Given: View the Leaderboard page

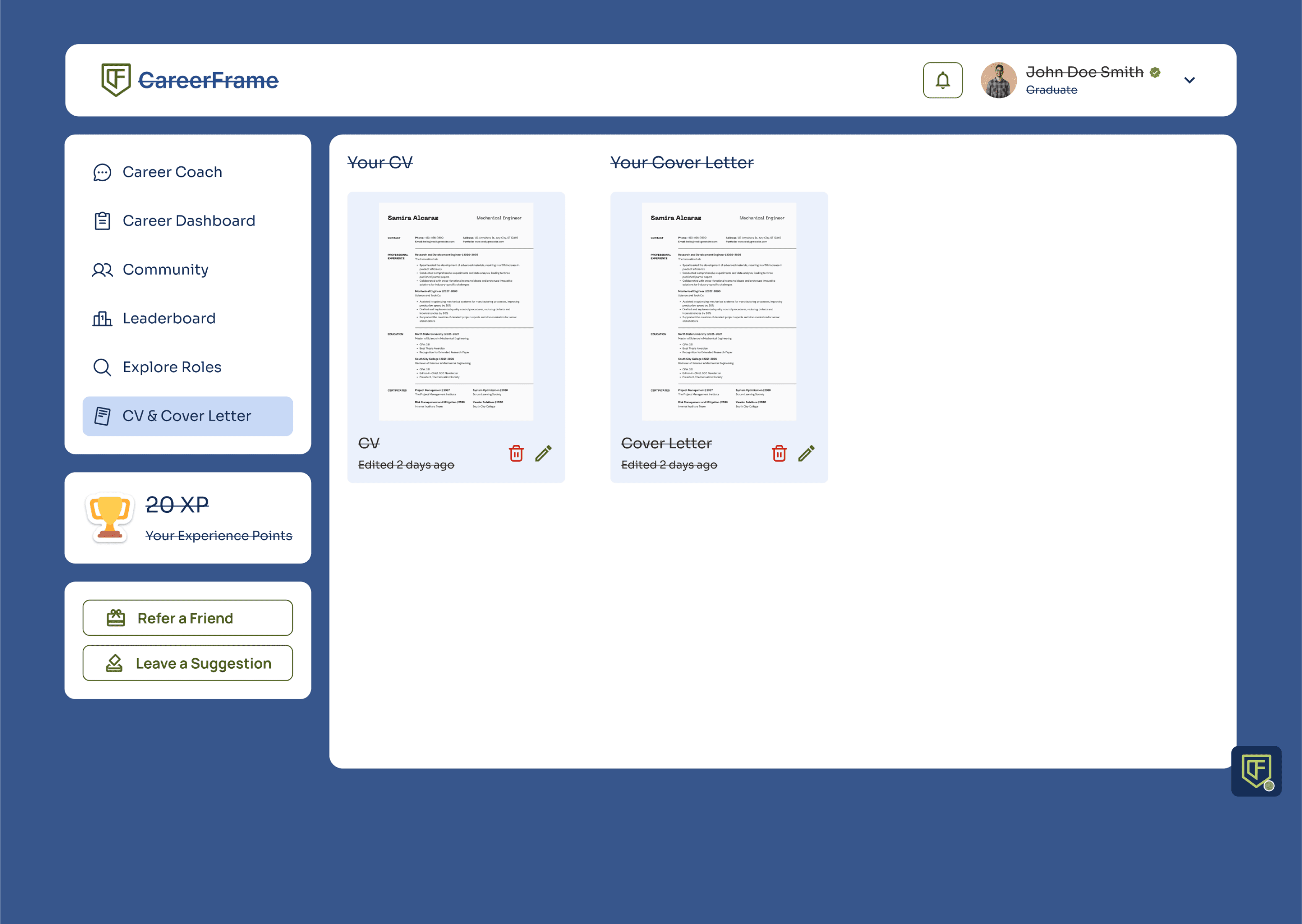Looking at the screenshot, I should (x=169, y=319).
